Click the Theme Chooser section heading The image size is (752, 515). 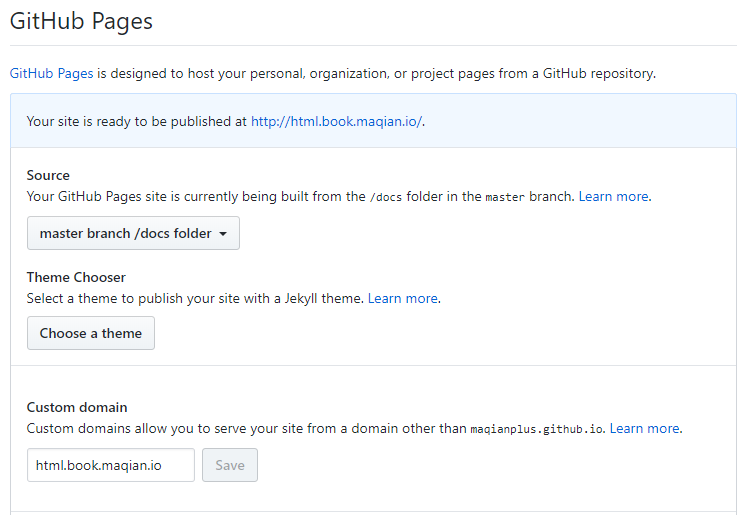(76, 277)
